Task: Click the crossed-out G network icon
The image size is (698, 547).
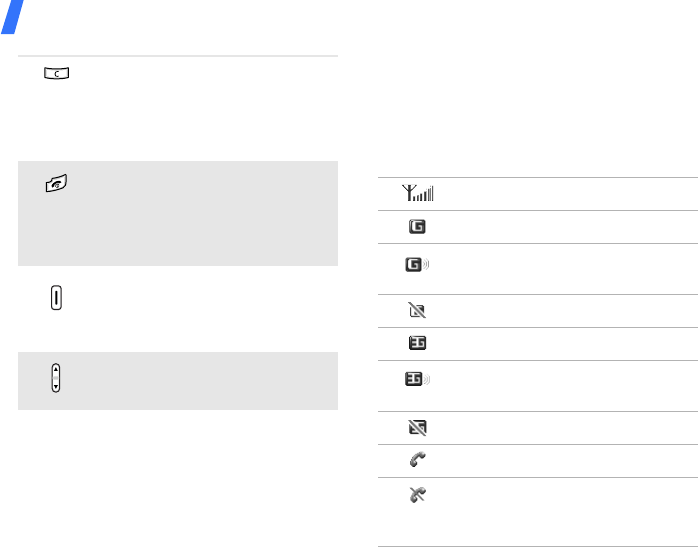Action: point(416,311)
